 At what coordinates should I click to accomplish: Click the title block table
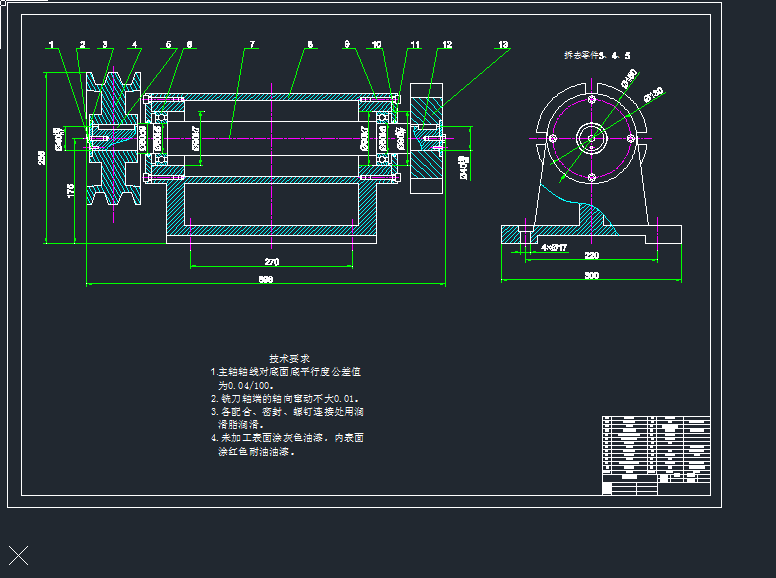click(656, 455)
